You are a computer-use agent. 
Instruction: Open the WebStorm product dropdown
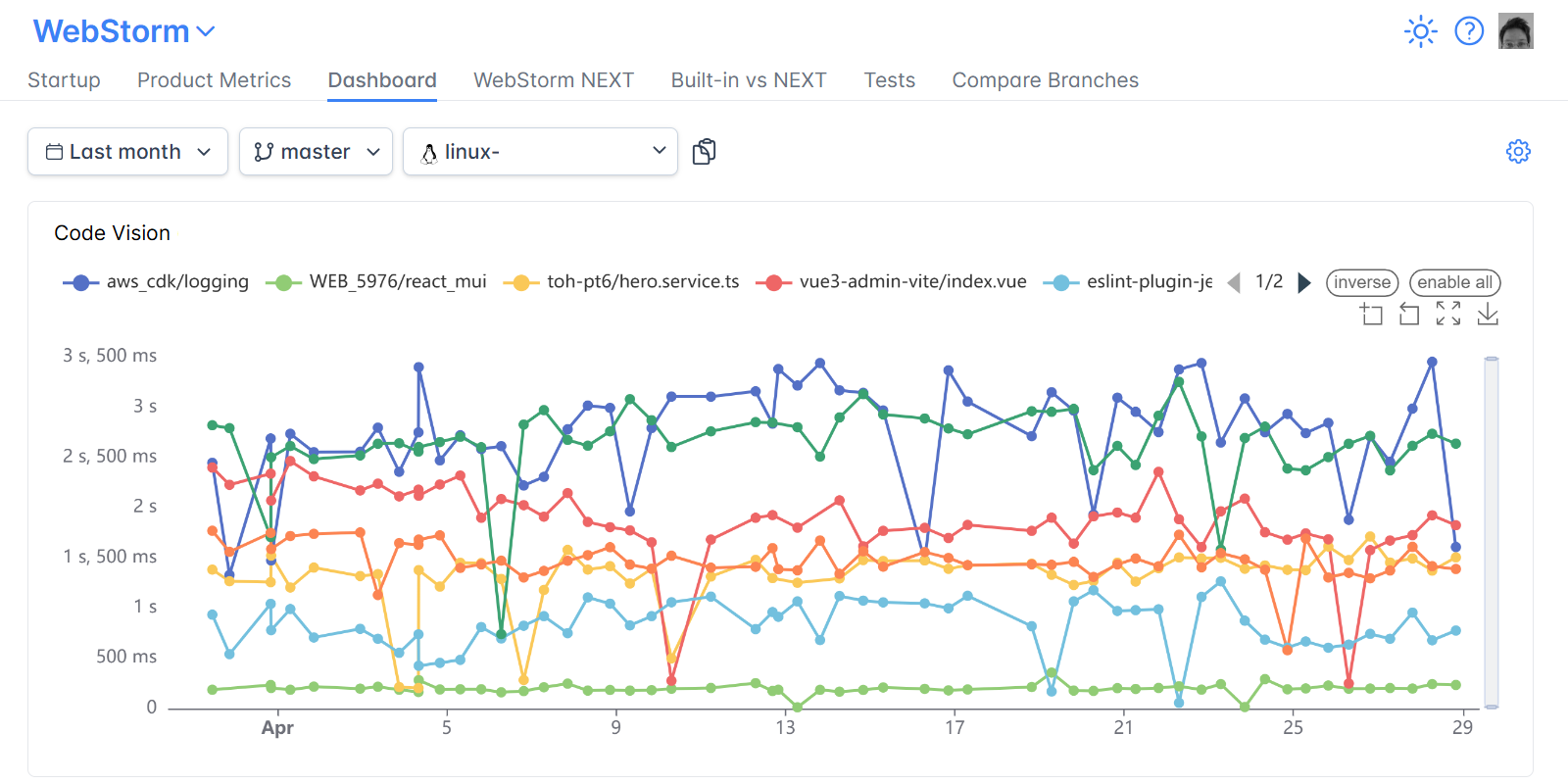[123, 31]
